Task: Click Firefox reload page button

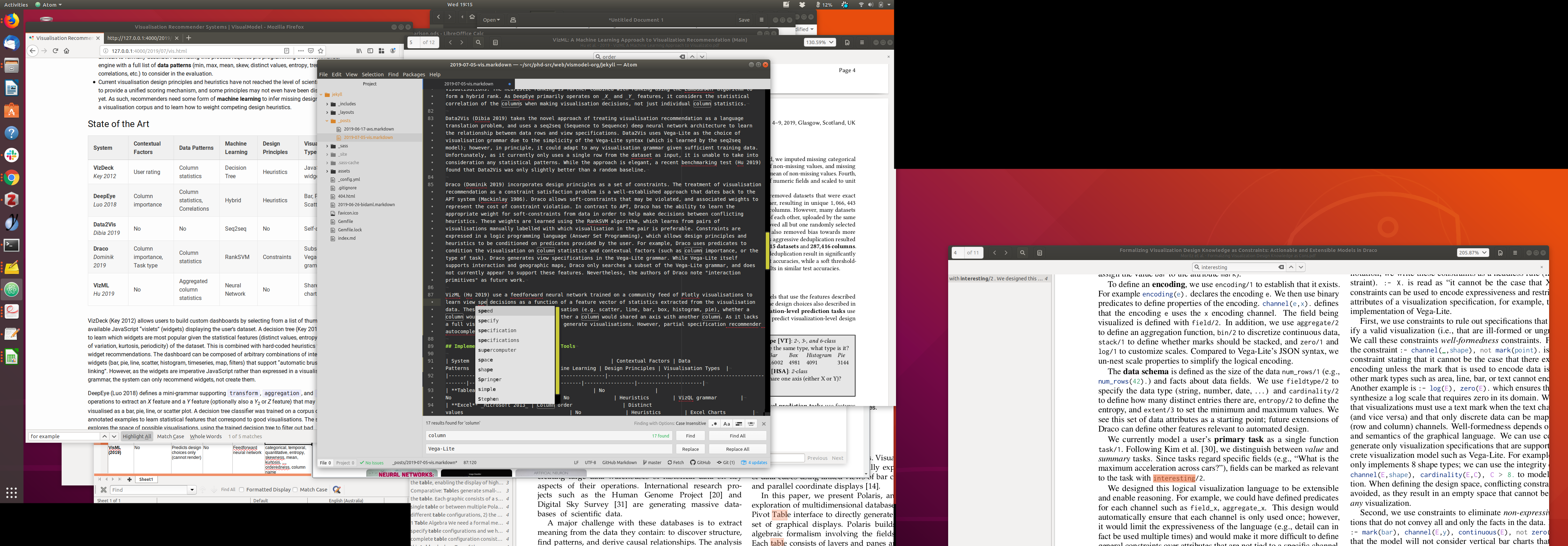Action: 55,50
